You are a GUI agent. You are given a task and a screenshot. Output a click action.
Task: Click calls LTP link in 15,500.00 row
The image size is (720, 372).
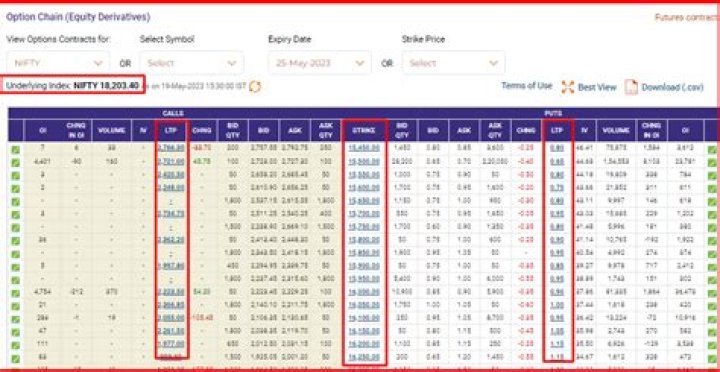pos(171,162)
